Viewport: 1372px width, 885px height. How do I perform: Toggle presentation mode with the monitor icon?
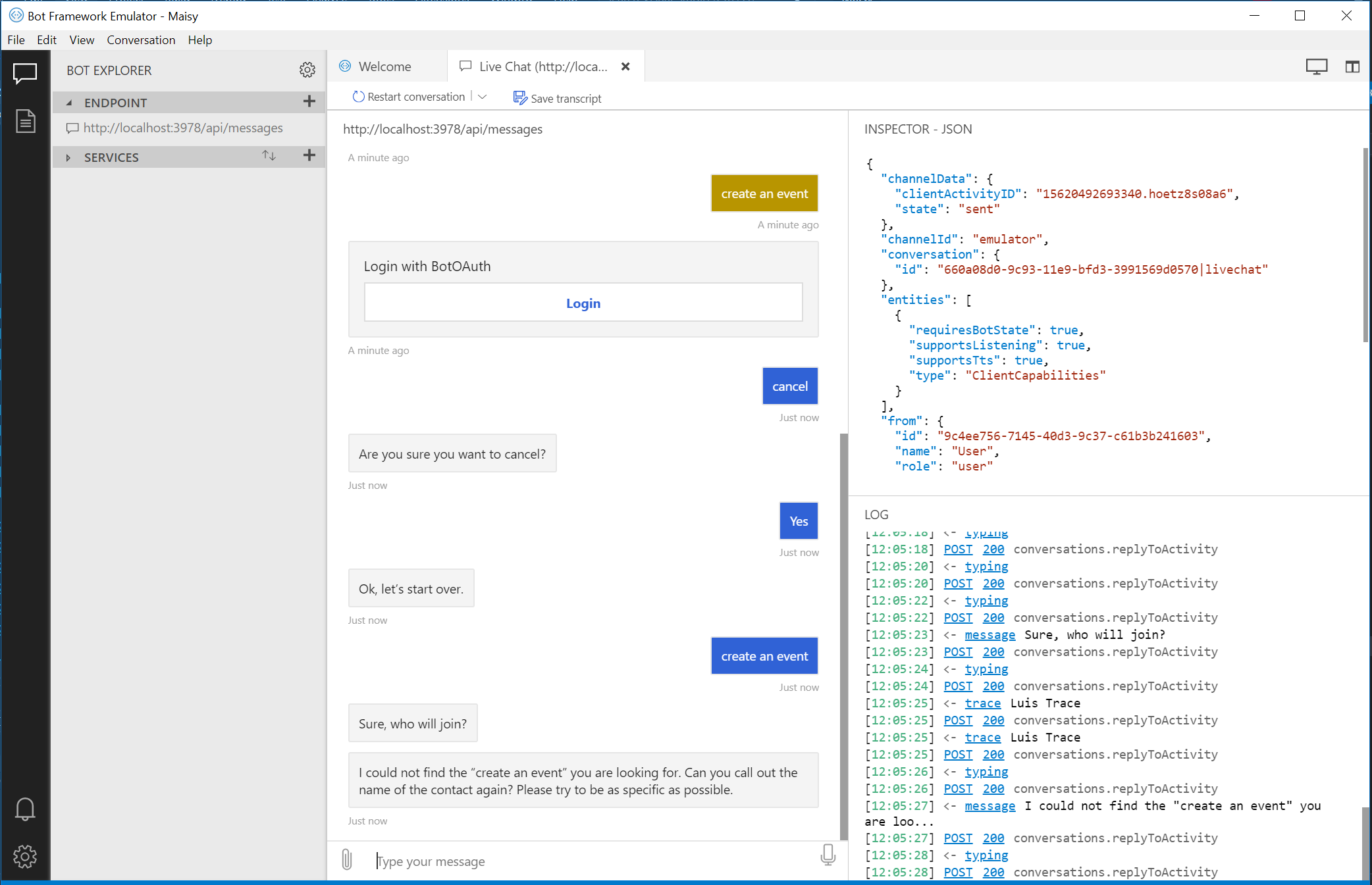click(1316, 66)
